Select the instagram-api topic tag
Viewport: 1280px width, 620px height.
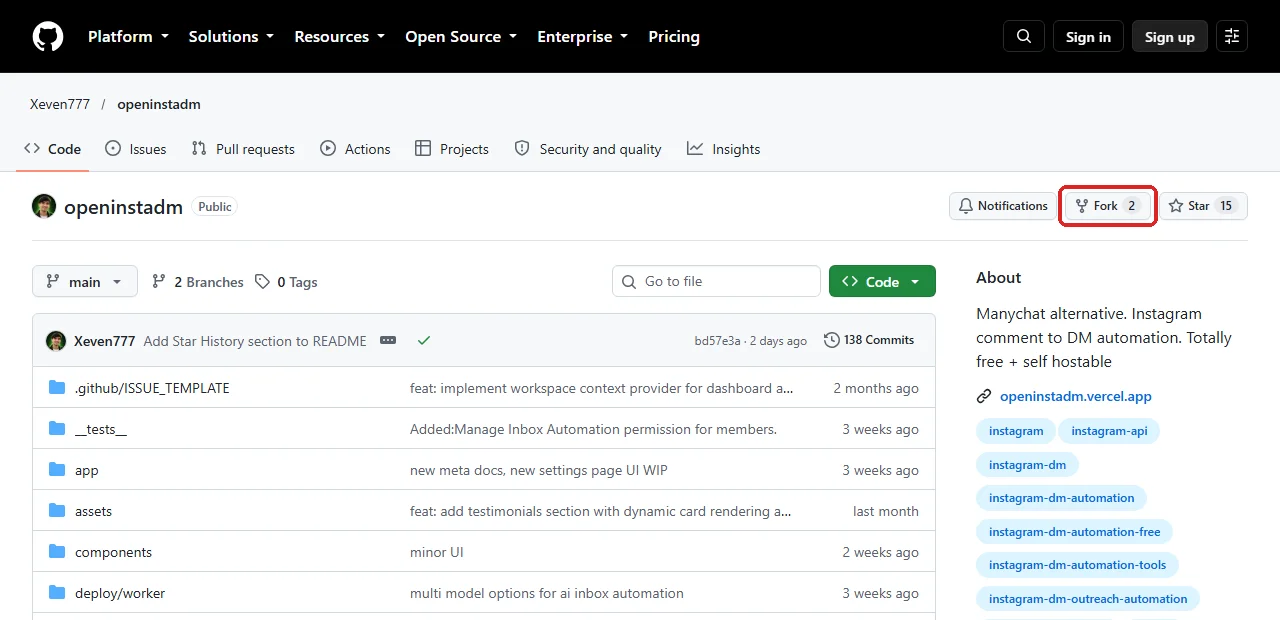pos(1110,431)
